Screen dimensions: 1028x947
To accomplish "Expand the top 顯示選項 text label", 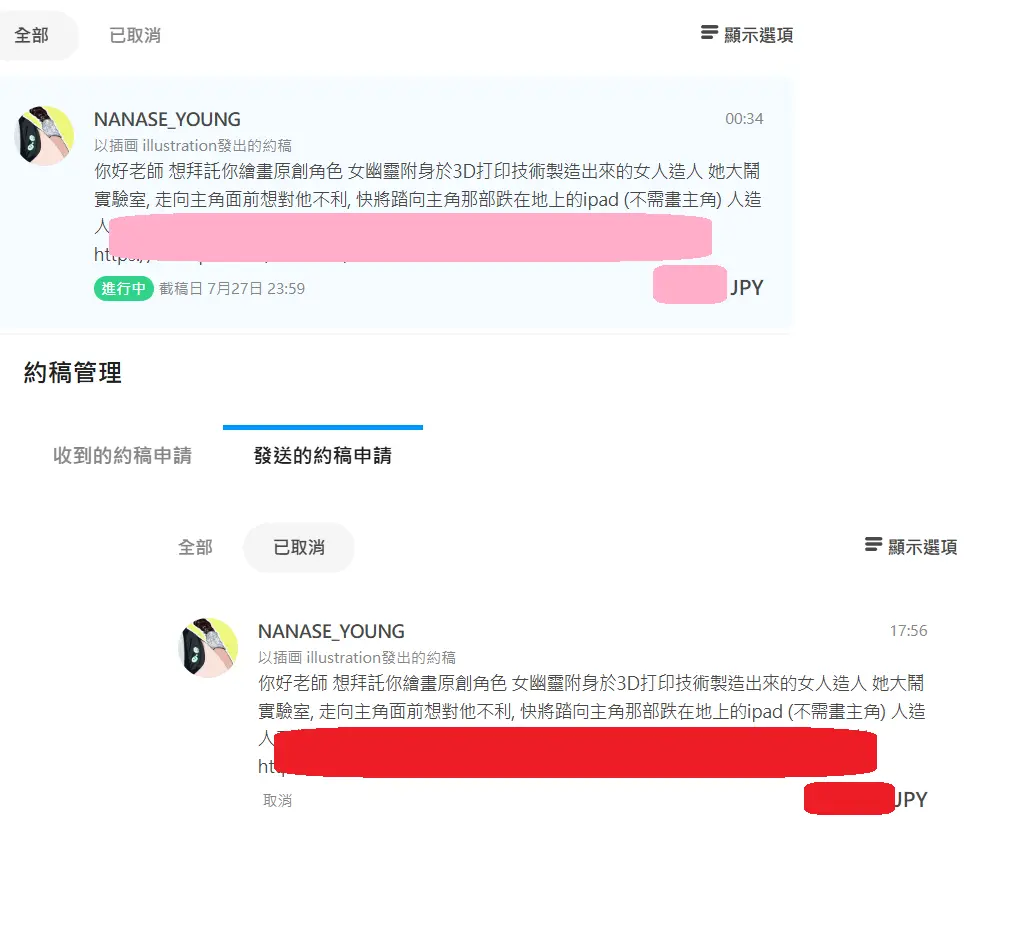I will (x=759, y=35).
